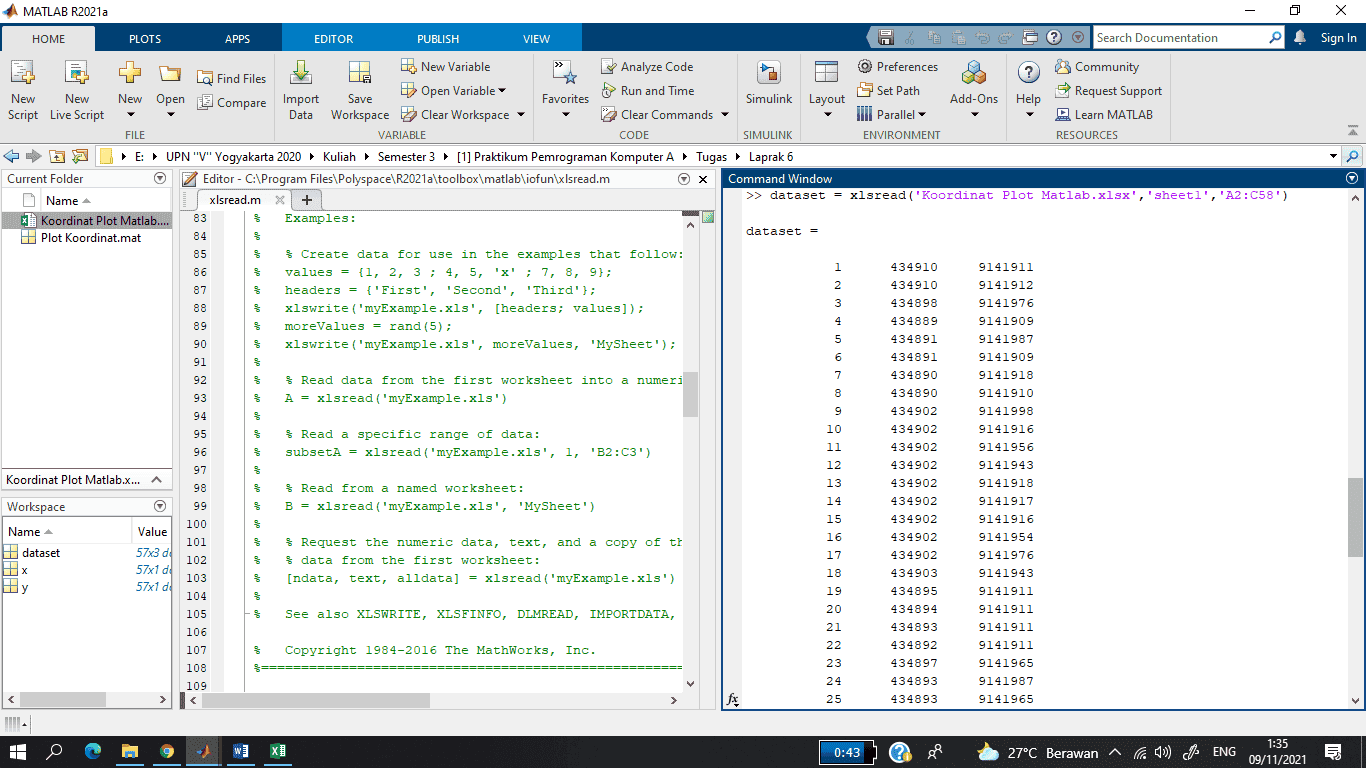Create a New Script
The width and height of the screenshot is (1366, 768).
pyautogui.click(x=23, y=90)
